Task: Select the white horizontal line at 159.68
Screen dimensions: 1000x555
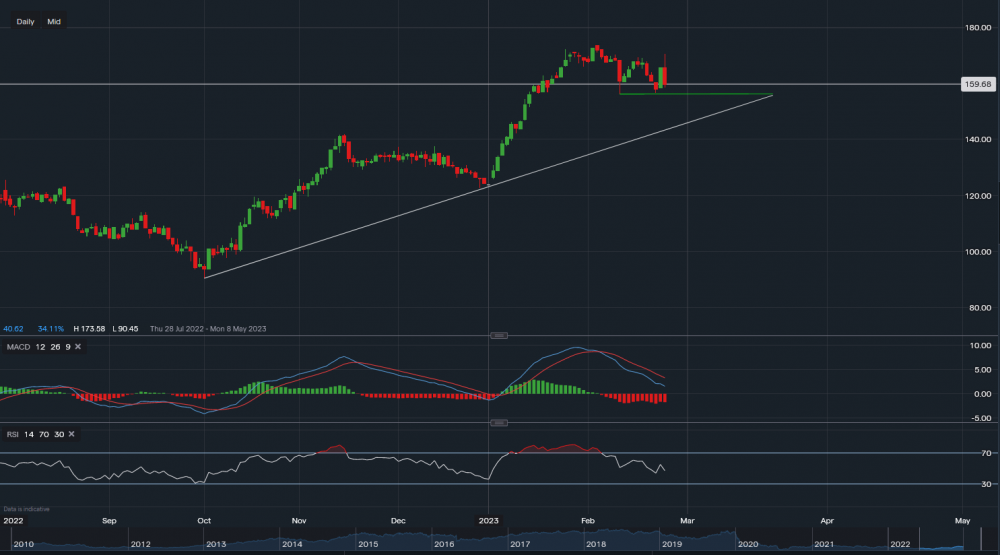Action: pos(300,85)
